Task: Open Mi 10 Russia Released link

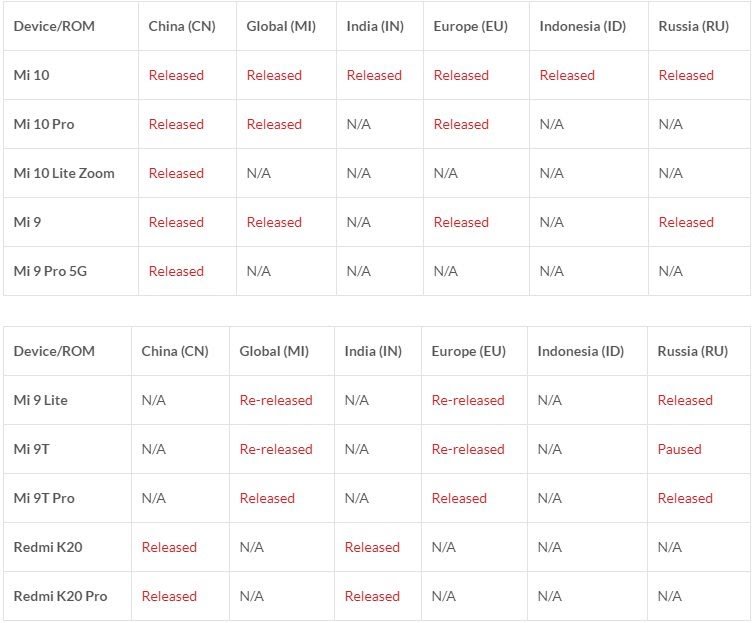Action: click(686, 75)
